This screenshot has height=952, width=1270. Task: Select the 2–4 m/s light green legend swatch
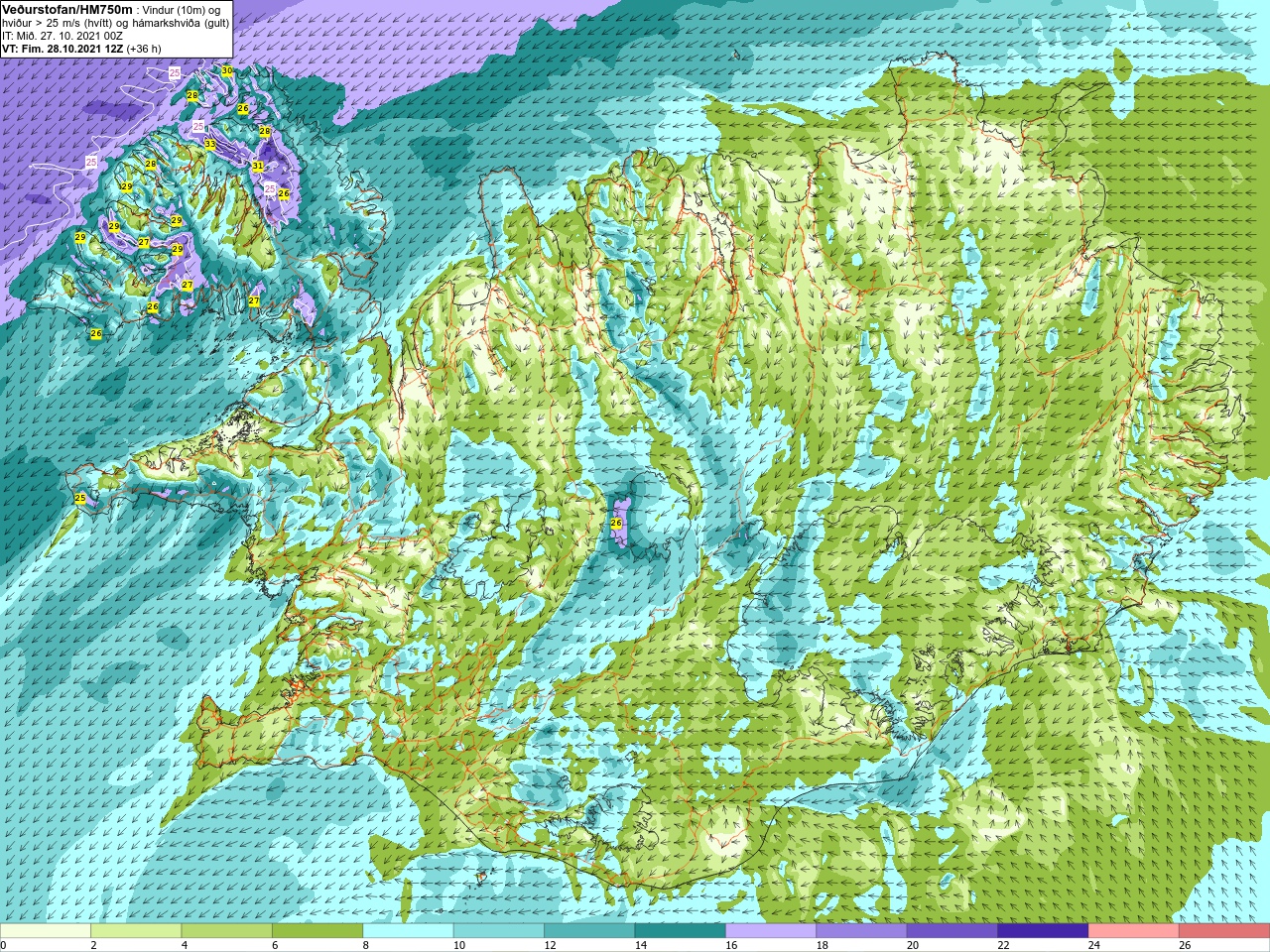pyautogui.click(x=136, y=931)
